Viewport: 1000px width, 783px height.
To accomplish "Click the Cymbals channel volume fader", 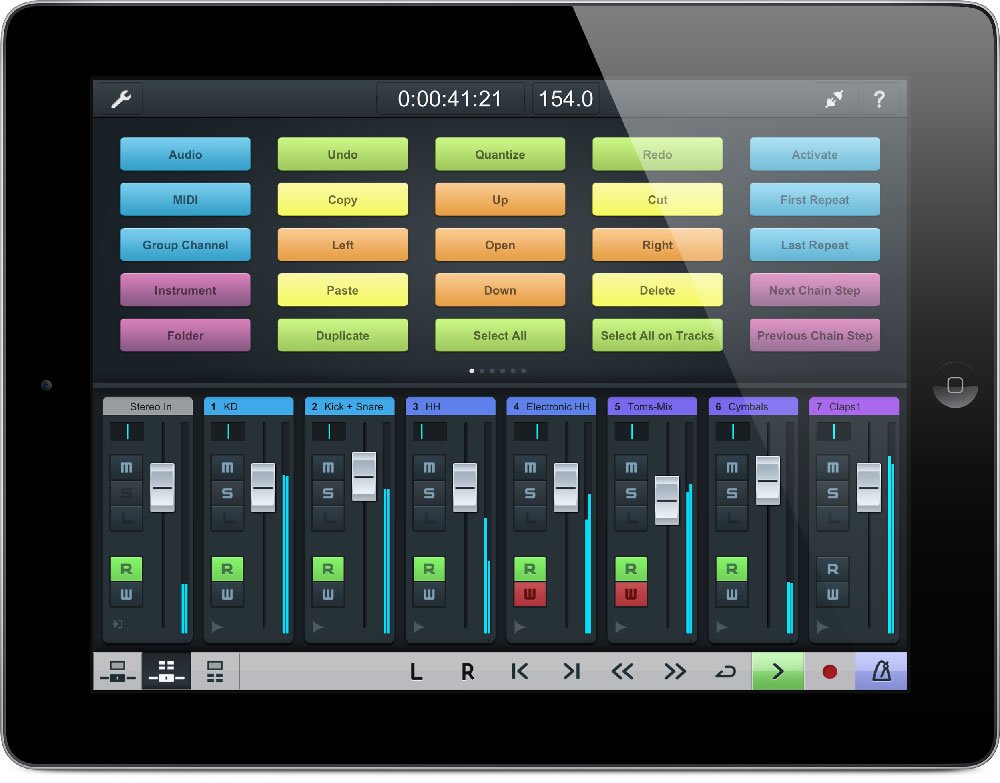I will [x=767, y=480].
